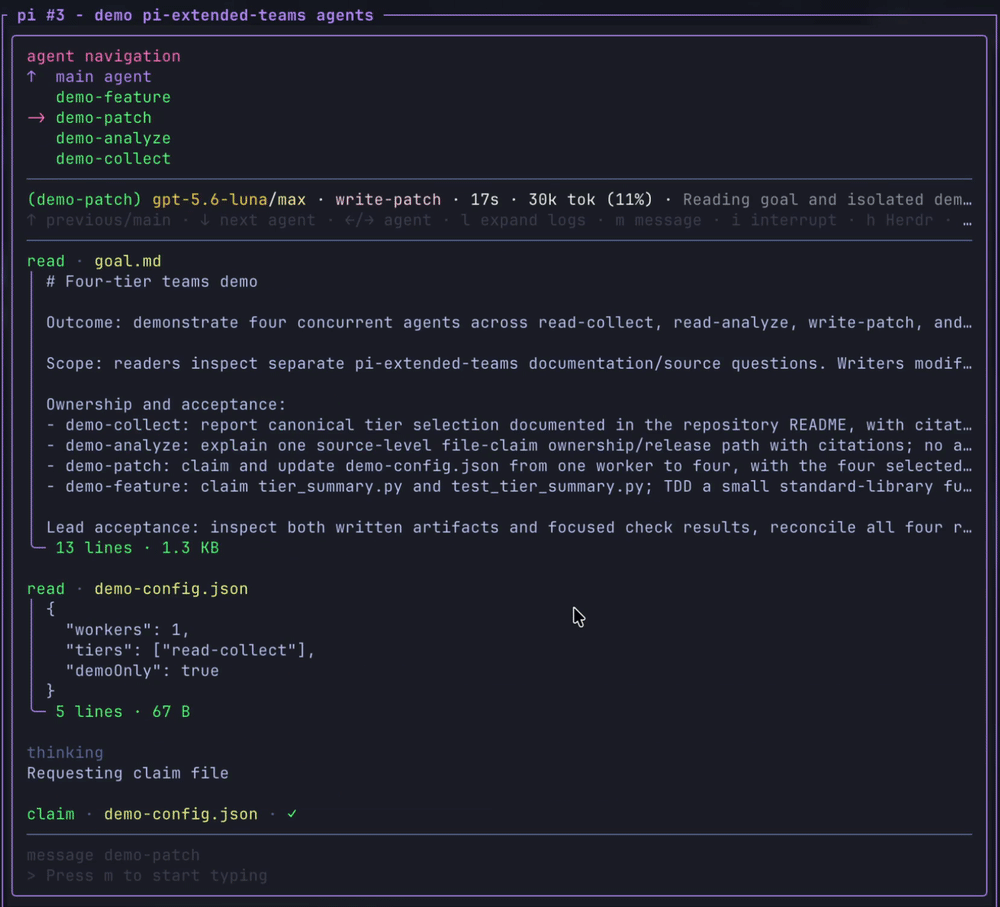Click the demo-config.json name in the read entry
Viewport: 1000px width, 907px height.
[171, 588]
